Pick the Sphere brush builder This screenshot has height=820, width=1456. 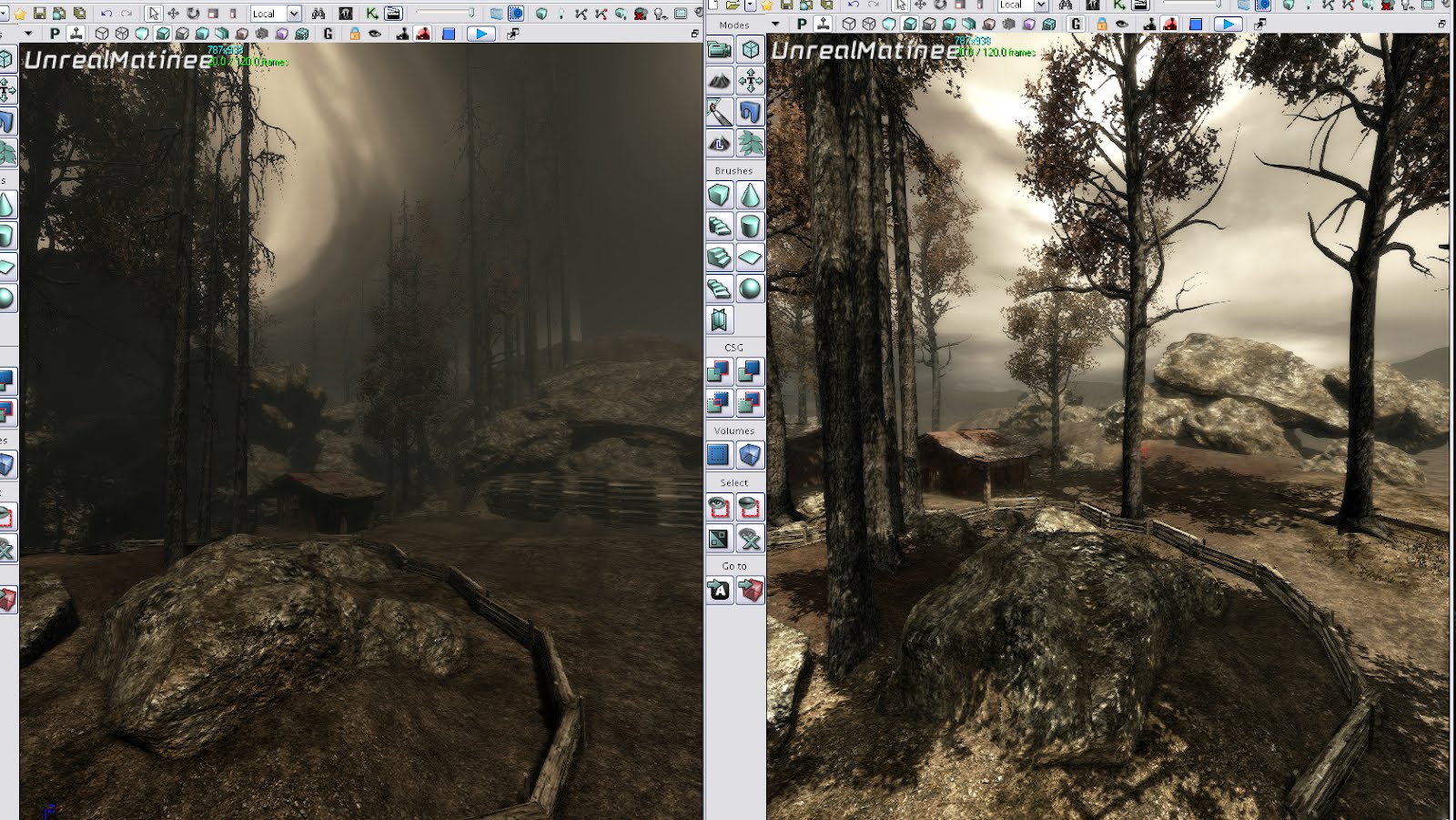pyautogui.click(x=750, y=289)
